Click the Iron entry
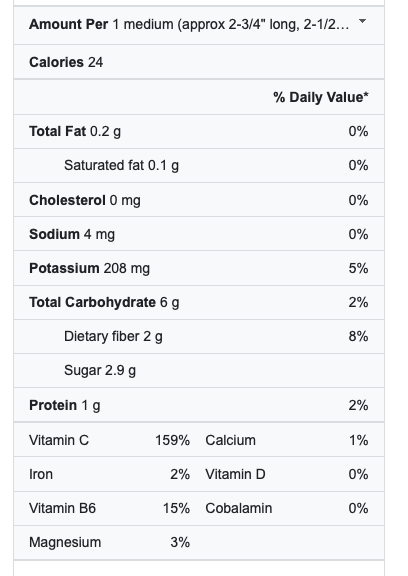The height and width of the screenshot is (576, 408). tap(109, 474)
